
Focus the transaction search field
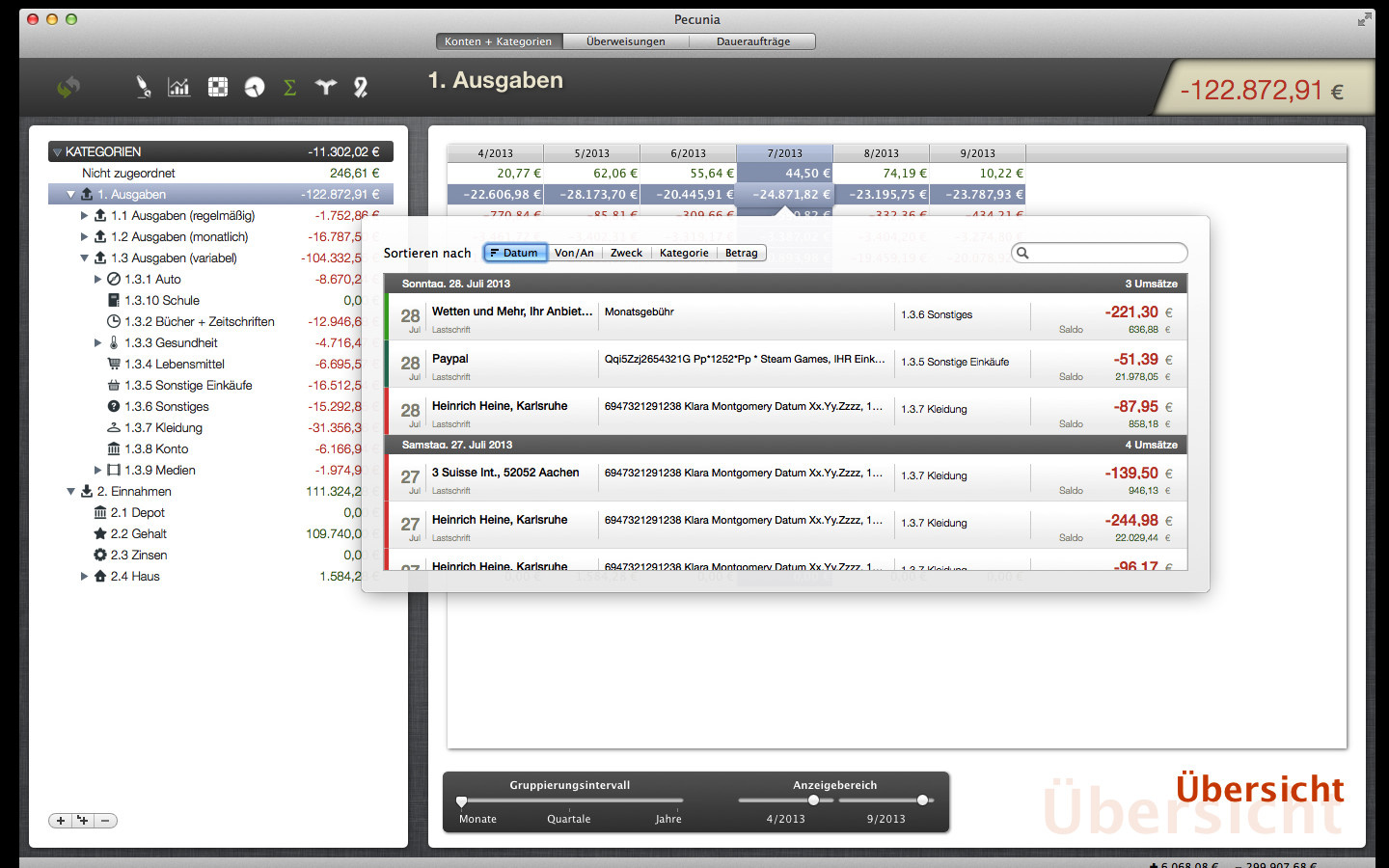click(x=1100, y=253)
